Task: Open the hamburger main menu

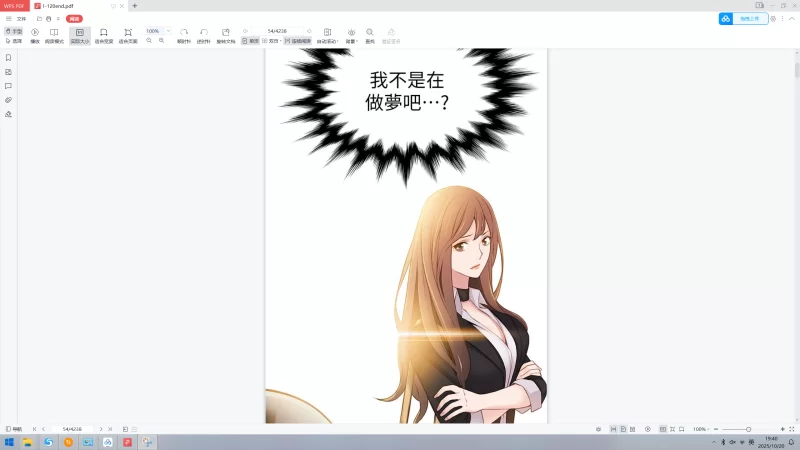Action: 9,19
